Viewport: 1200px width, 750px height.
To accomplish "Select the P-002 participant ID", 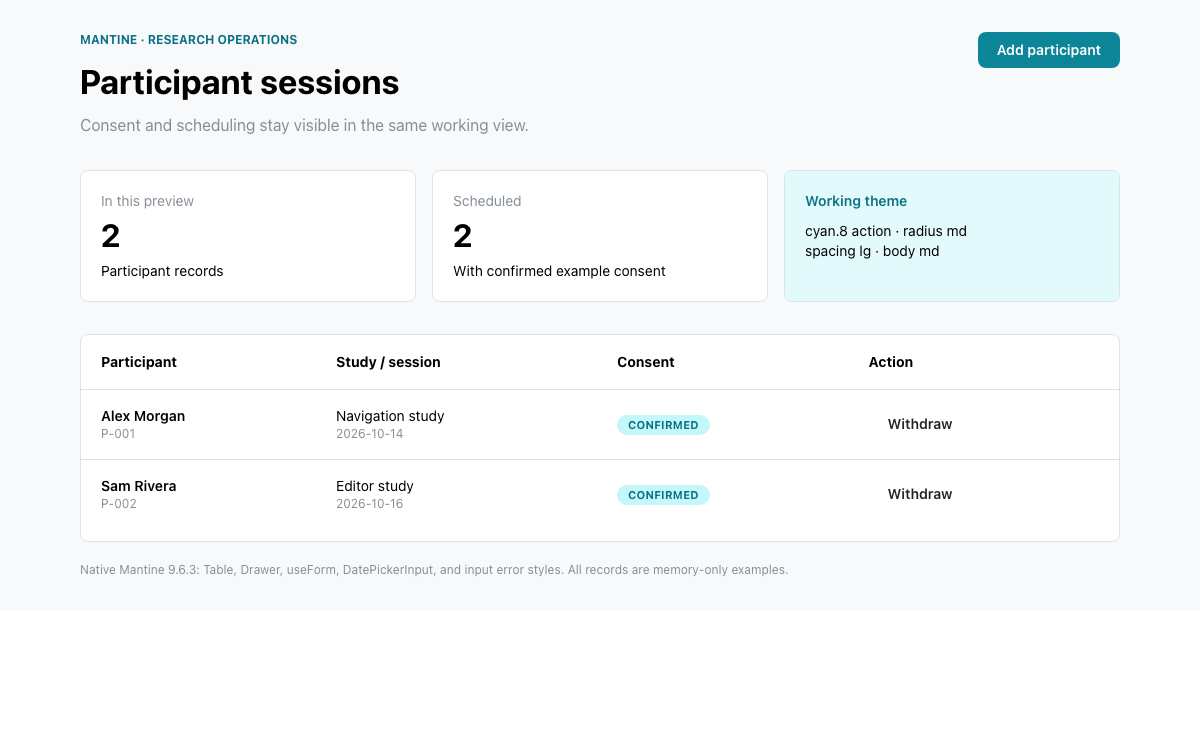I will (x=119, y=504).
